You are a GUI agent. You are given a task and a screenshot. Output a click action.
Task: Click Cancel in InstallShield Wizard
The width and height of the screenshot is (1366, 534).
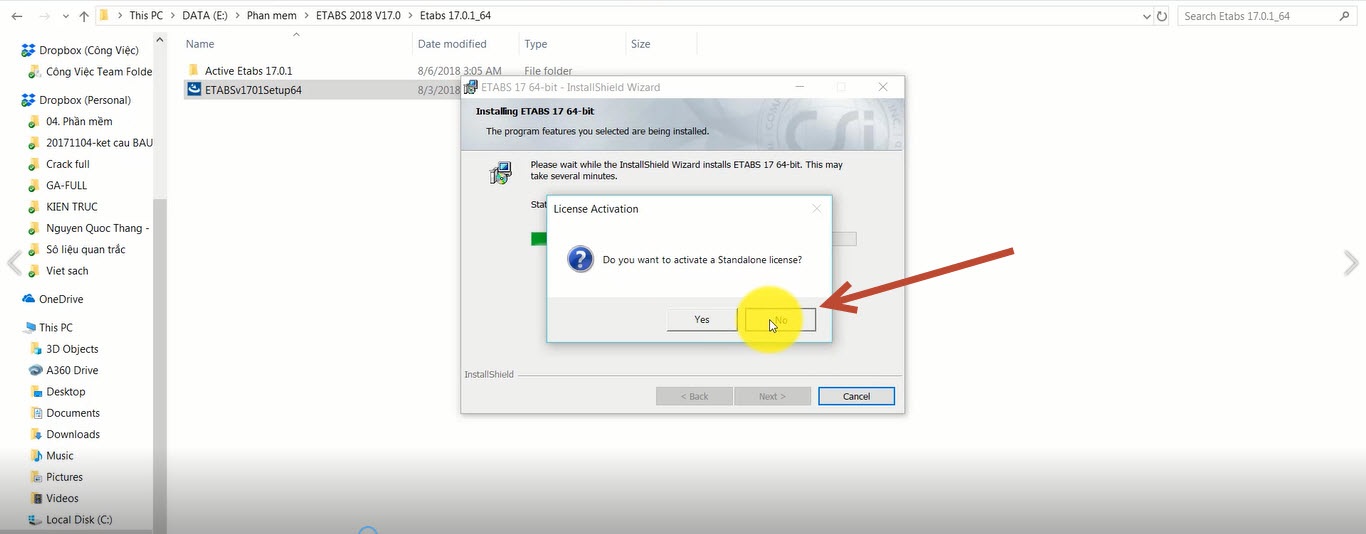click(x=856, y=396)
